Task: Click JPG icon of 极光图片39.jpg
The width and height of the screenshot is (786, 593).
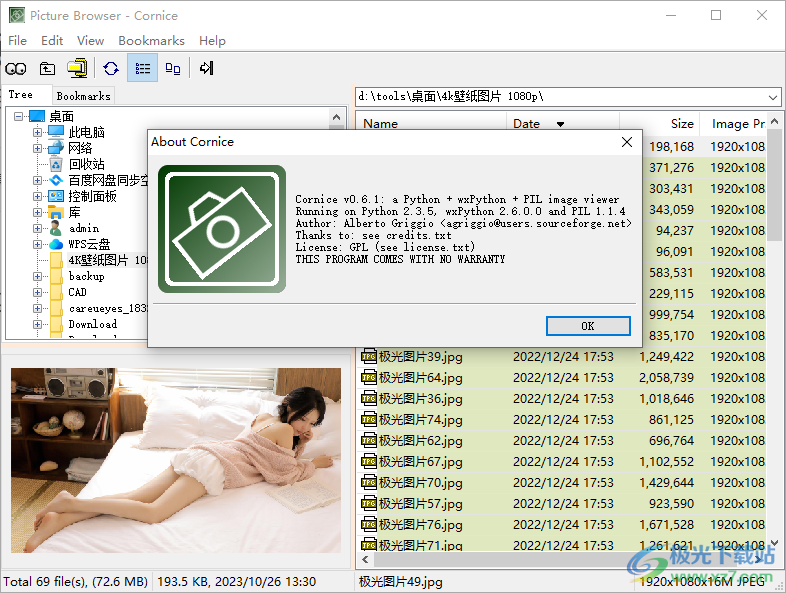Action: [369, 356]
